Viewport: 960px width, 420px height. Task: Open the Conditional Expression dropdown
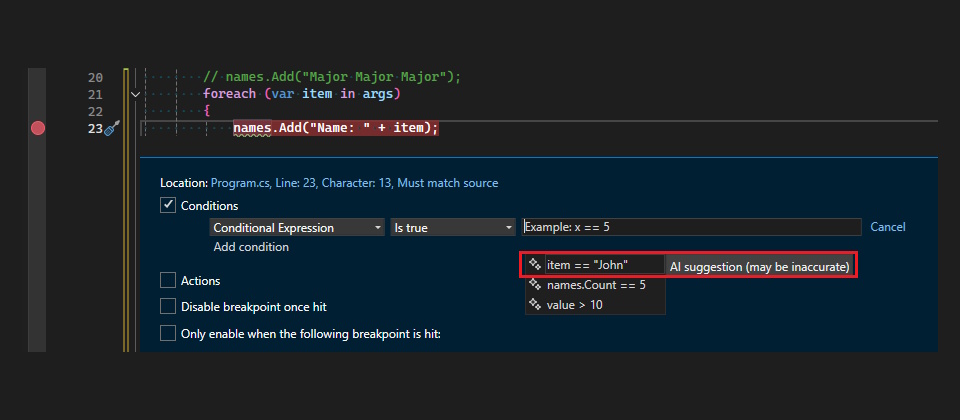(297, 228)
